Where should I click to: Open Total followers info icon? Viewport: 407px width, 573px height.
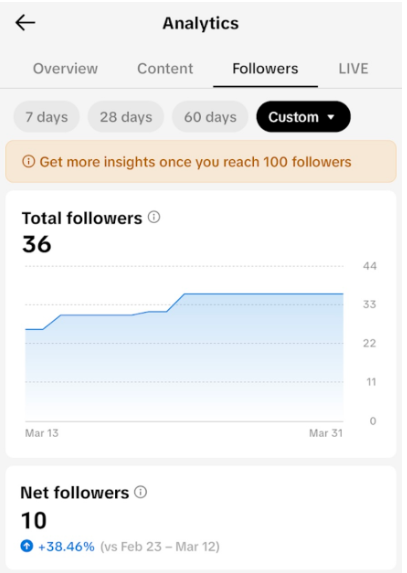click(154, 217)
